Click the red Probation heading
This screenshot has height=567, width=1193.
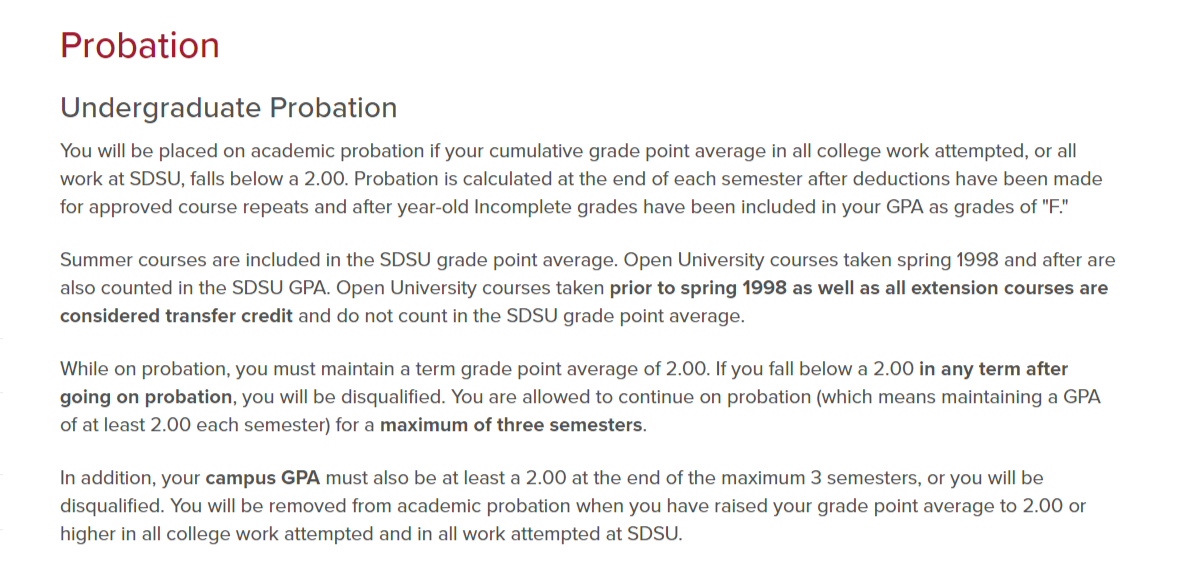[x=139, y=46]
